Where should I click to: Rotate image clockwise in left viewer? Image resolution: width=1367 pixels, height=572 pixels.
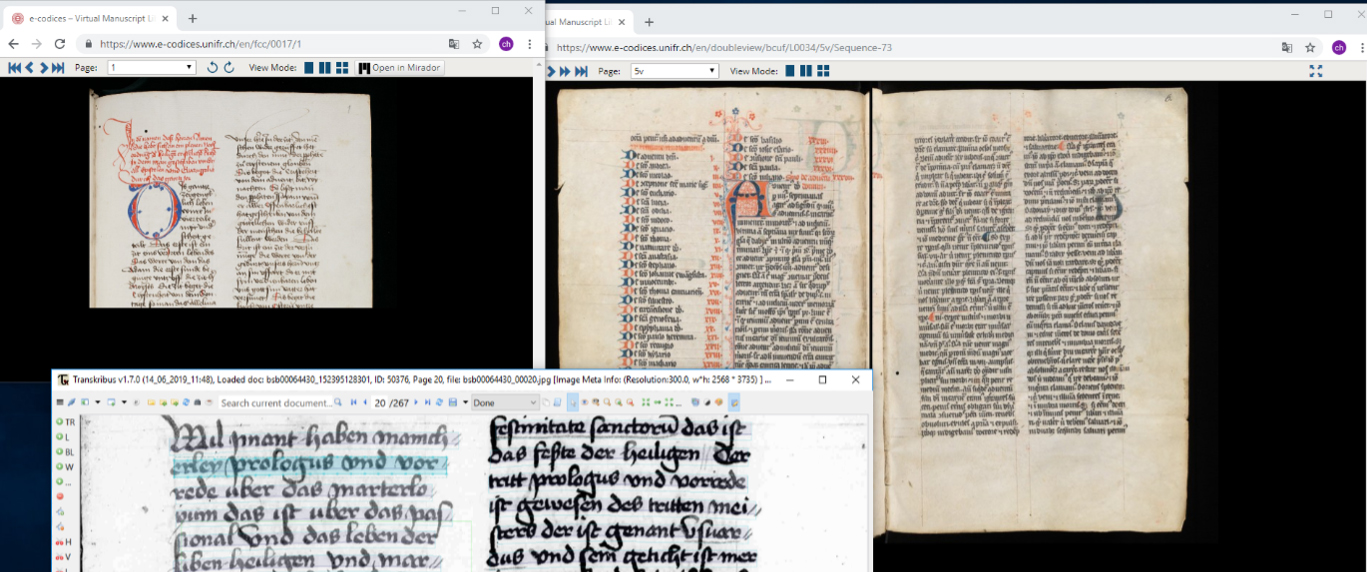pyautogui.click(x=229, y=68)
